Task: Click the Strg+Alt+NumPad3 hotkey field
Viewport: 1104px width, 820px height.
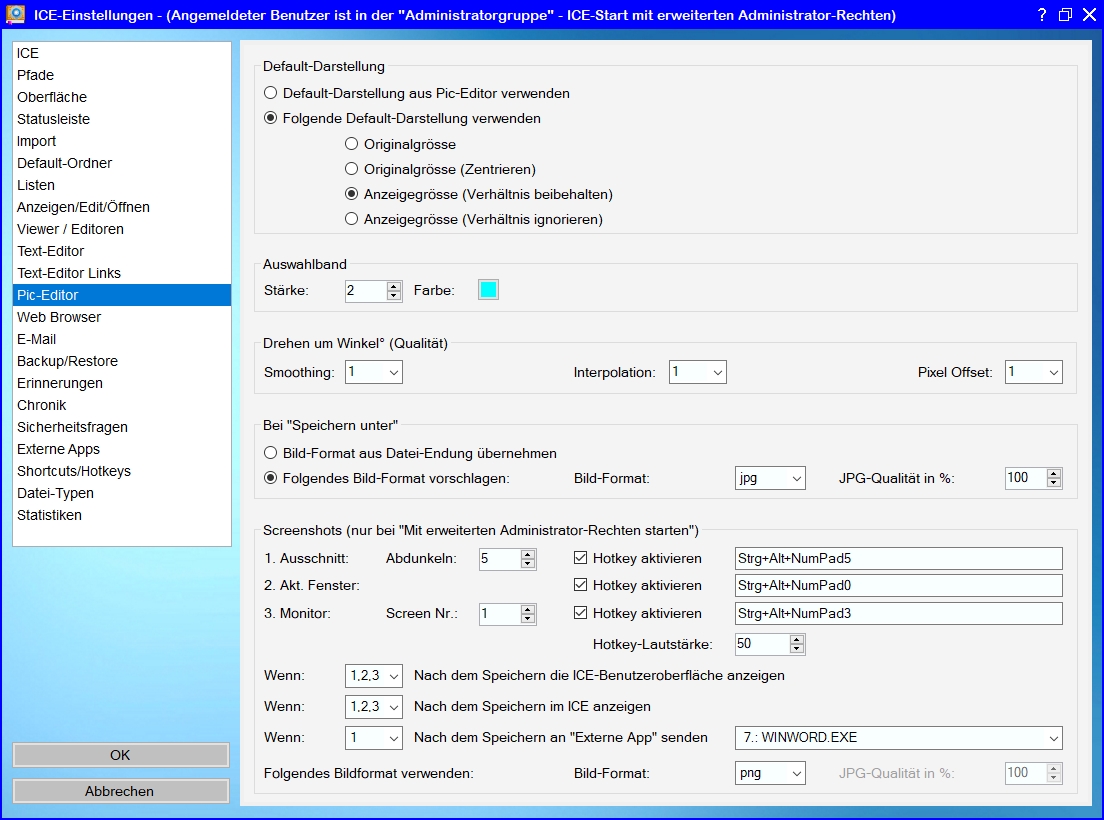Action: [x=898, y=614]
